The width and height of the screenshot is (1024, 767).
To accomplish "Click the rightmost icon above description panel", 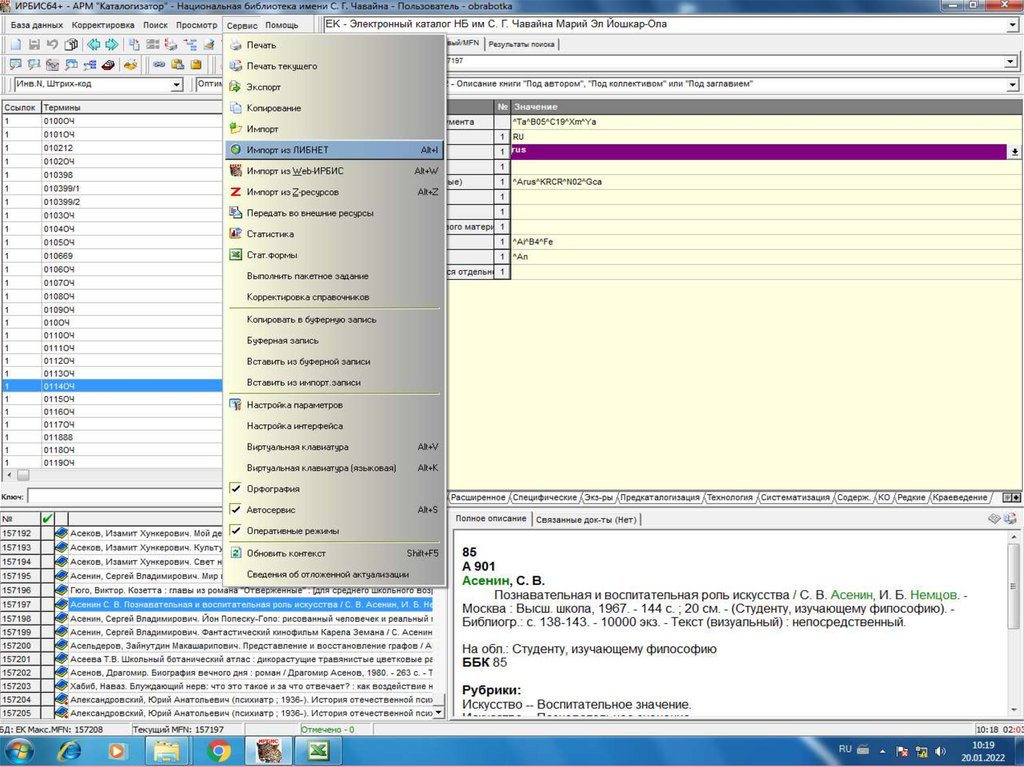I will point(1010,518).
